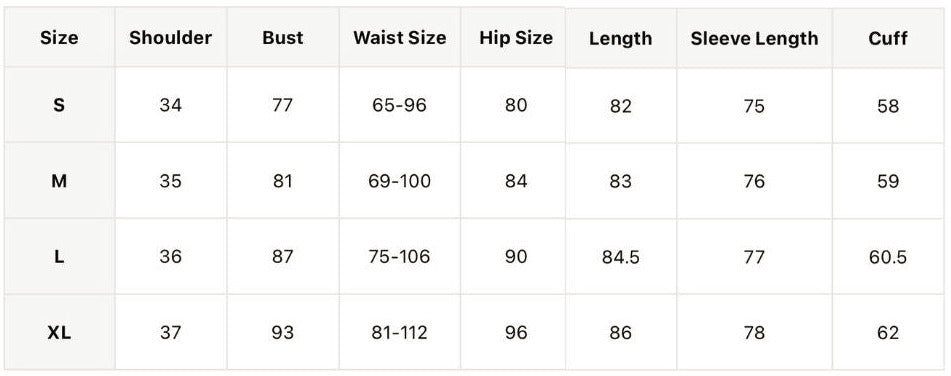The width and height of the screenshot is (951, 376).
Task: Click the Hip Size header
Action: (516, 38)
